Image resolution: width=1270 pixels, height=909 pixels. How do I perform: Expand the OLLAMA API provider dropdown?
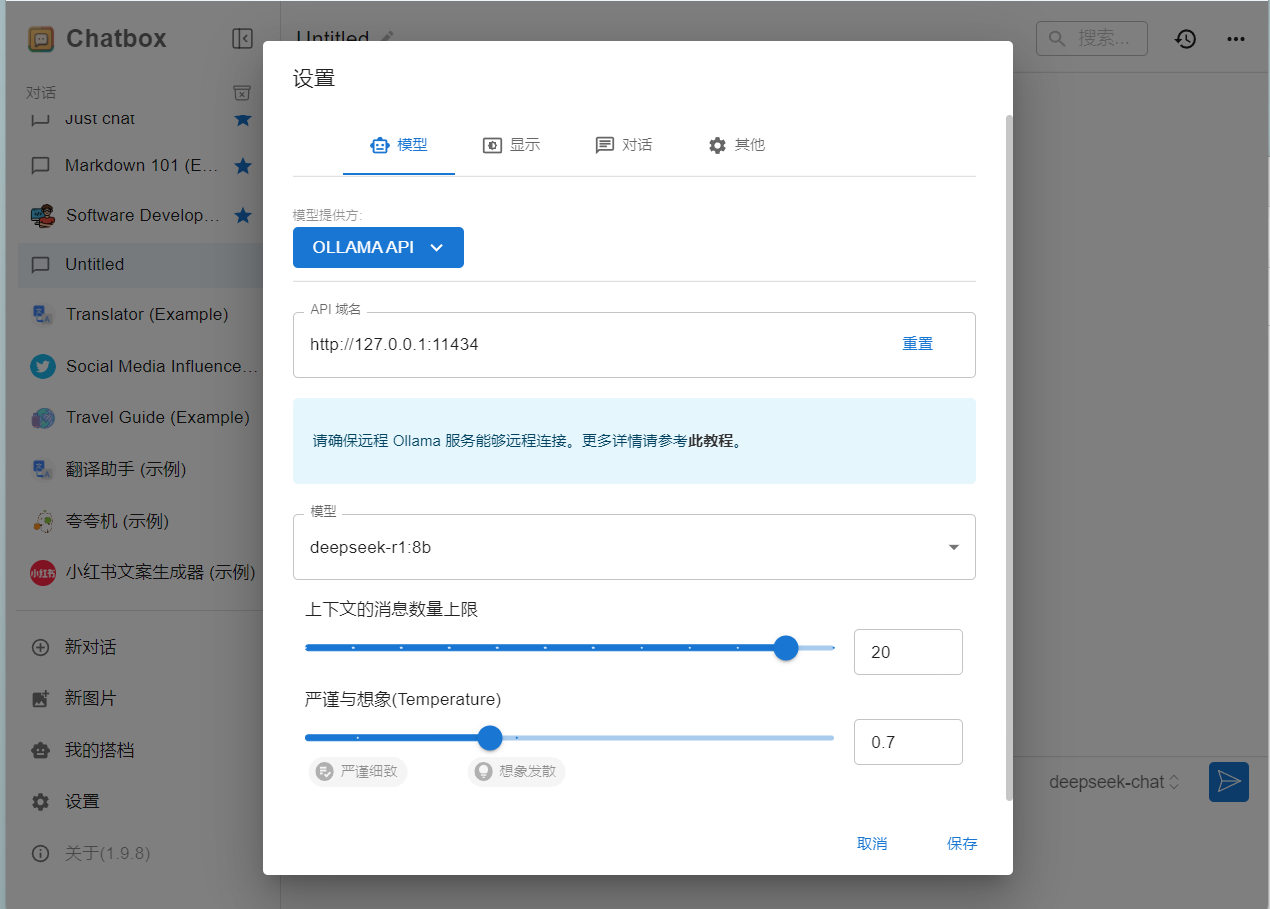coord(378,248)
